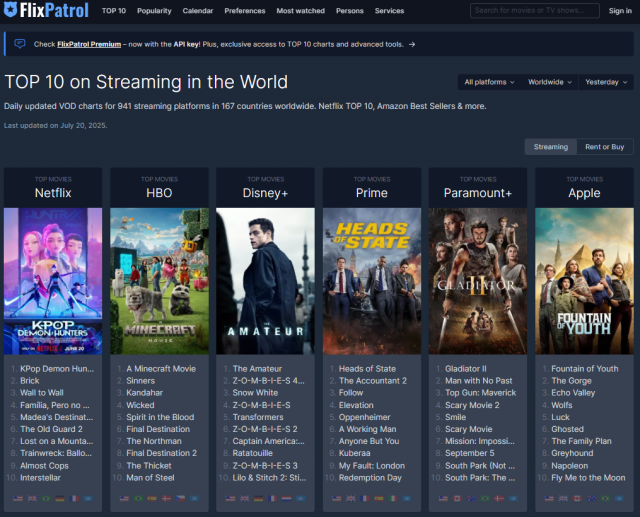Open Interstellar in the Netflix list
The image size is (640, 517).
pyautogui.click(x=40, y=477)
